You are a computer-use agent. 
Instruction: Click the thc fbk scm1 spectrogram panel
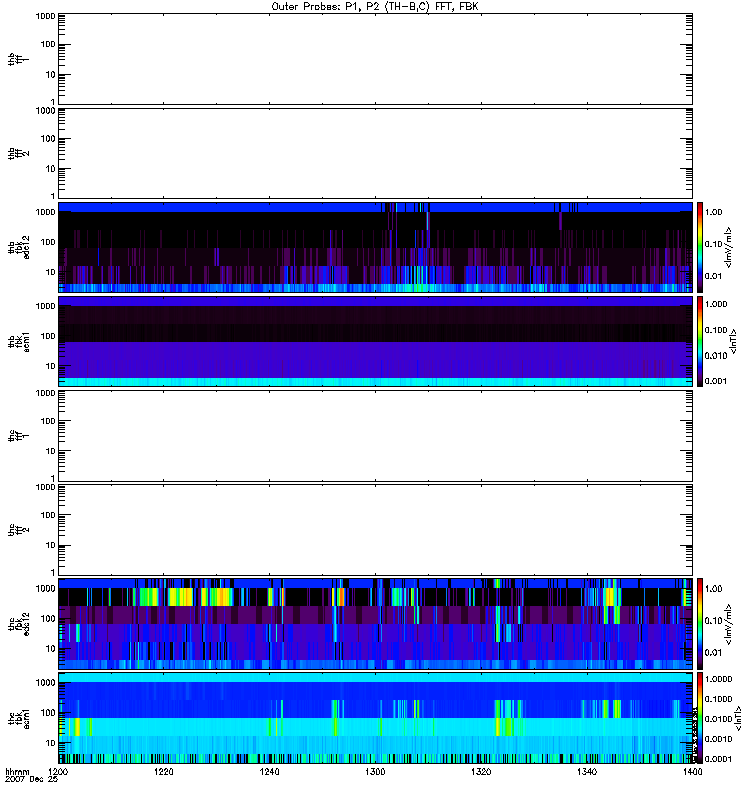[x=375, y=718]
